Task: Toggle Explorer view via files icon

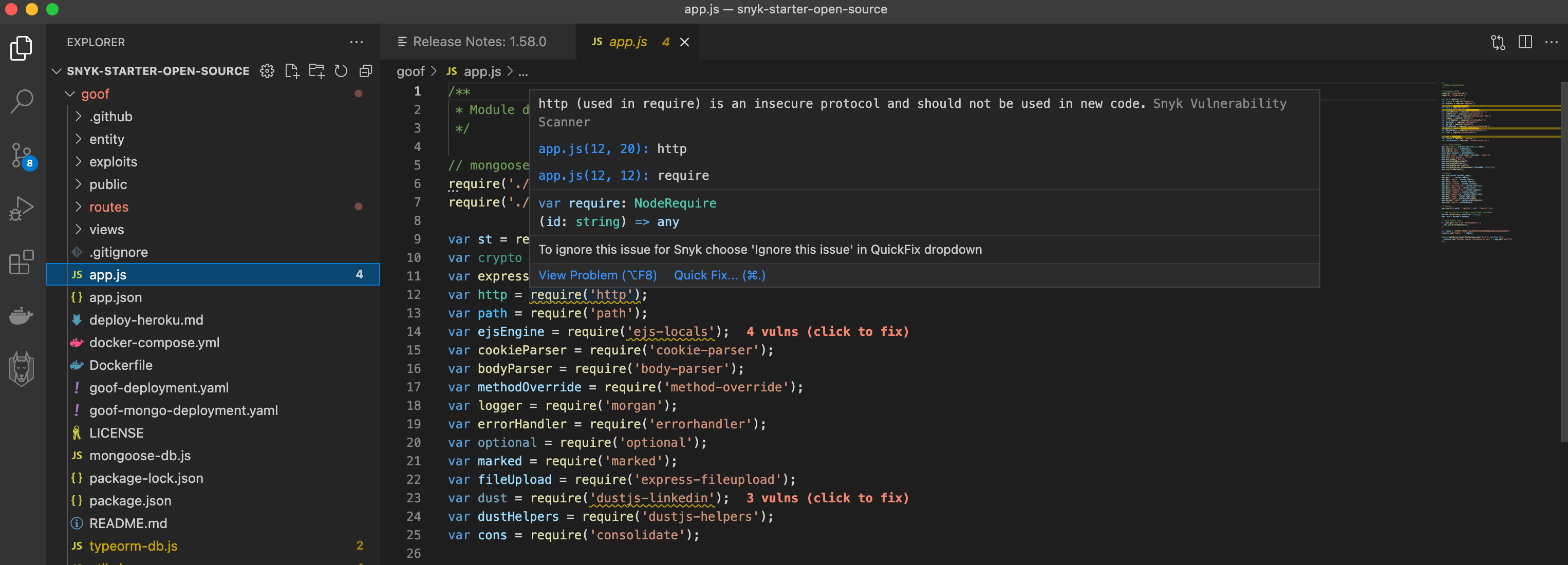Action: tap(22, 48)
